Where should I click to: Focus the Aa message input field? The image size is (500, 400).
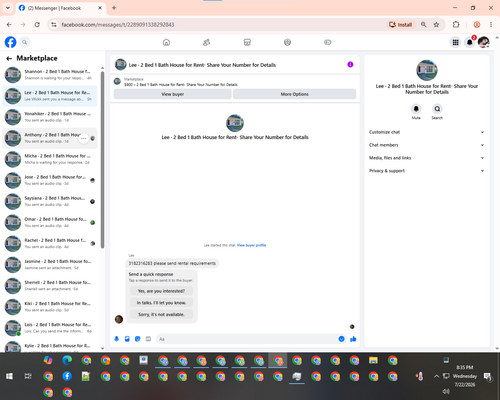point(247,339)
